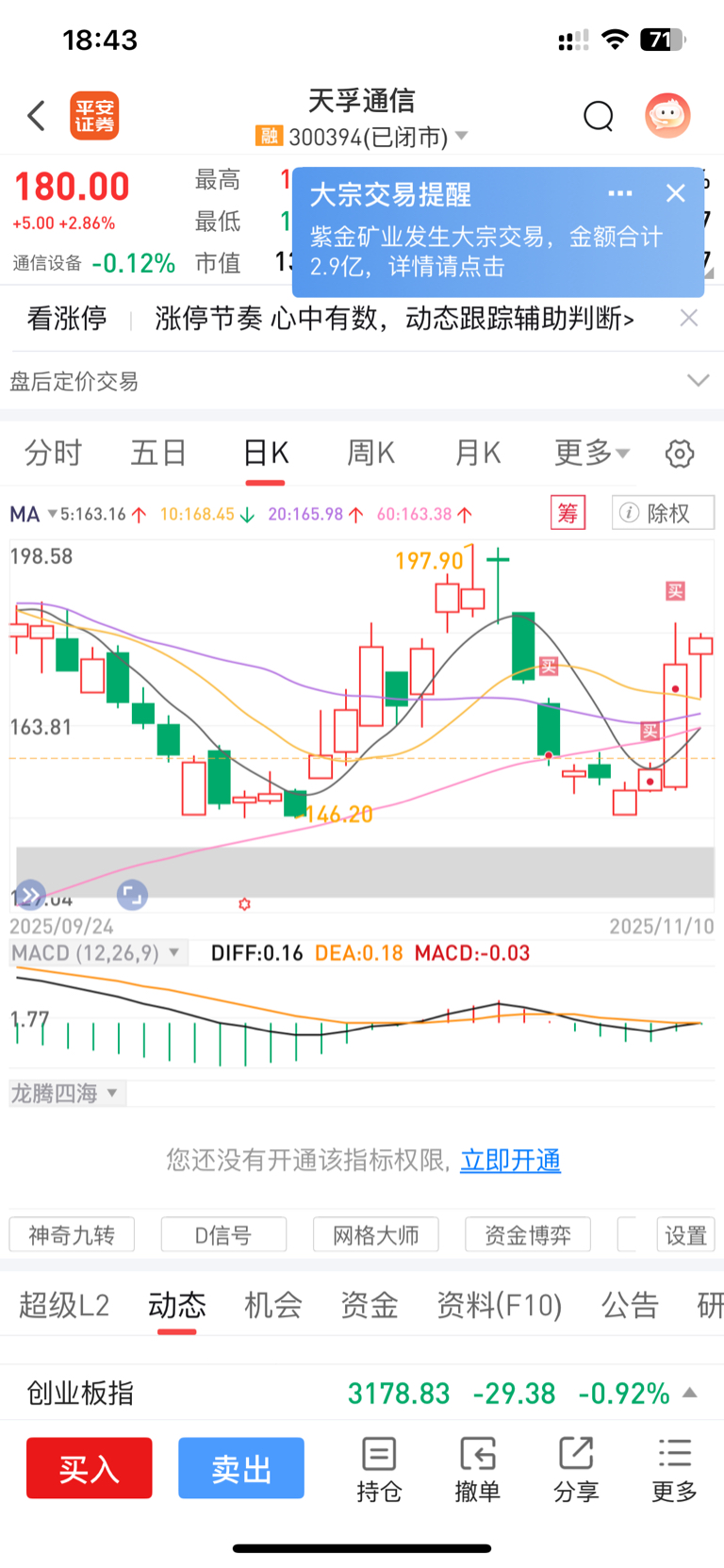The image size is (724, 1568).
Task: Tap the 撤单 cancel order icon
Action: pyautogui.click(x=477, y=1468)
